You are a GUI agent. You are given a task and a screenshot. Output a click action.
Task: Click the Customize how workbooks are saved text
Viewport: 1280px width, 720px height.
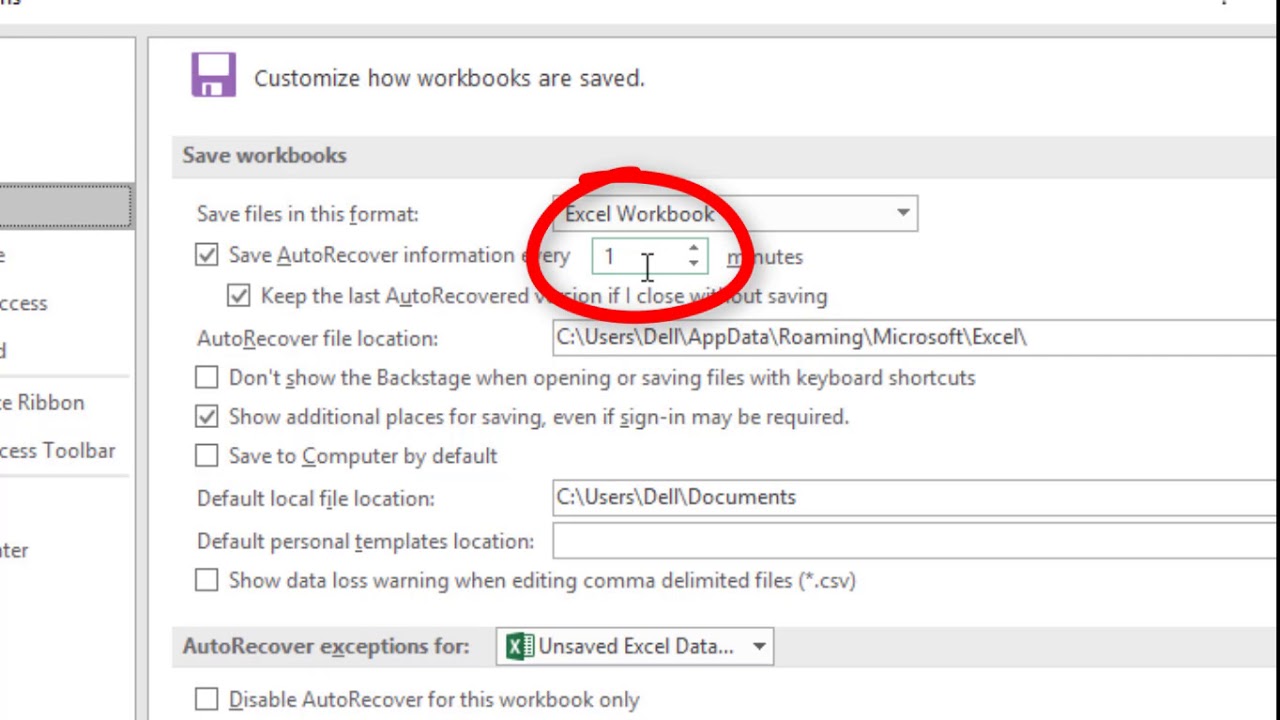(449, 78)
